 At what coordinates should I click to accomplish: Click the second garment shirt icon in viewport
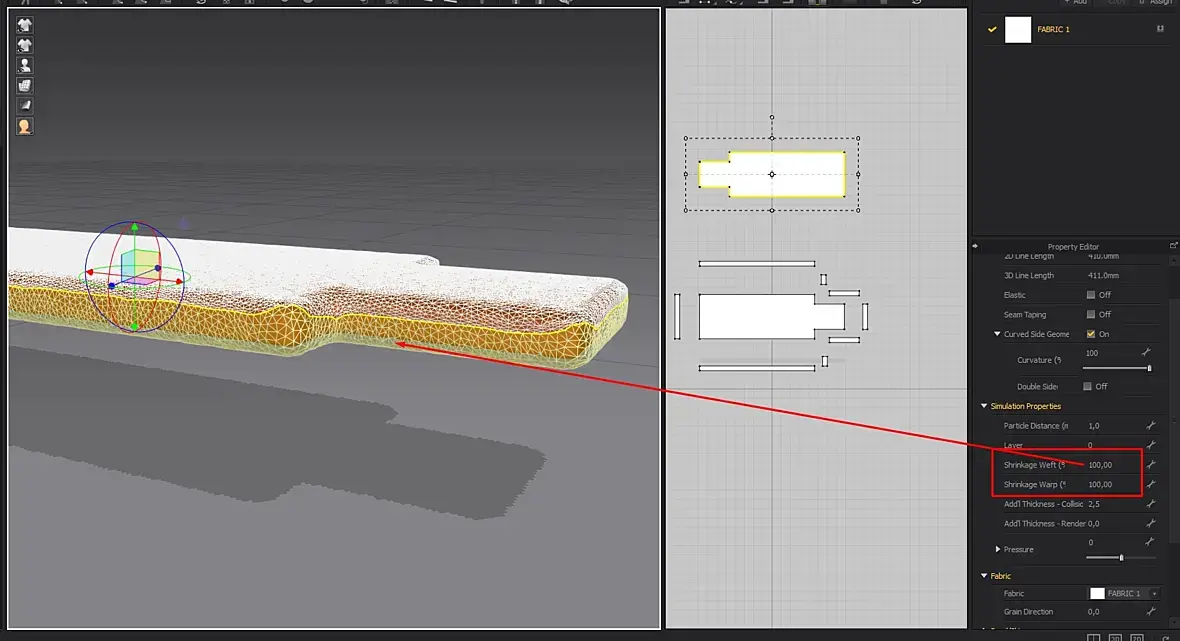[24, 45]
